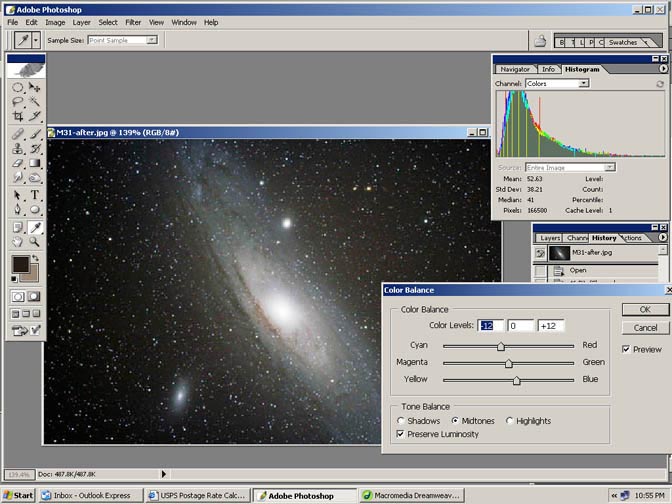Click OK in Color Balance dialog
The width and height of the screenshot is (672, 504).
(645, 310)
